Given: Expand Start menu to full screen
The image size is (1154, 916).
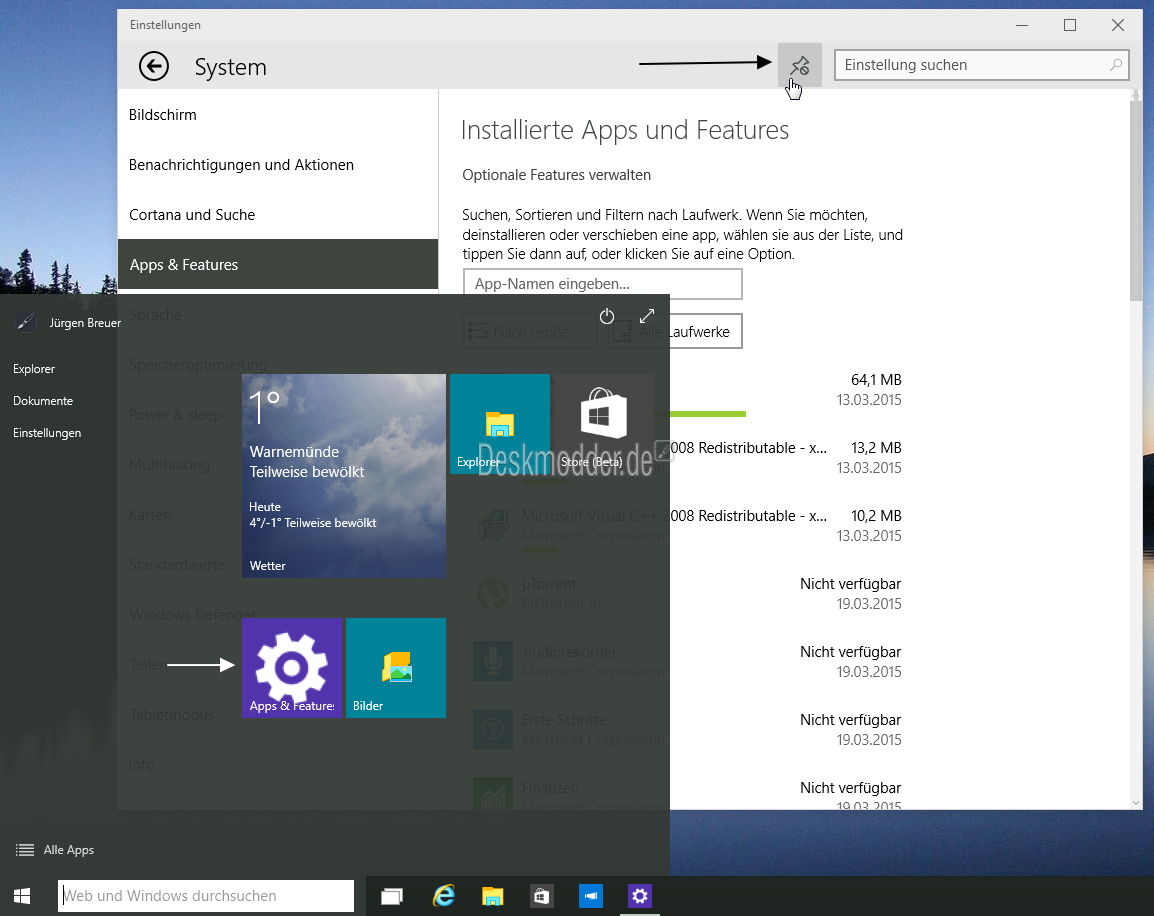Looking at the screenshot, I should click(x=646, y=316).
